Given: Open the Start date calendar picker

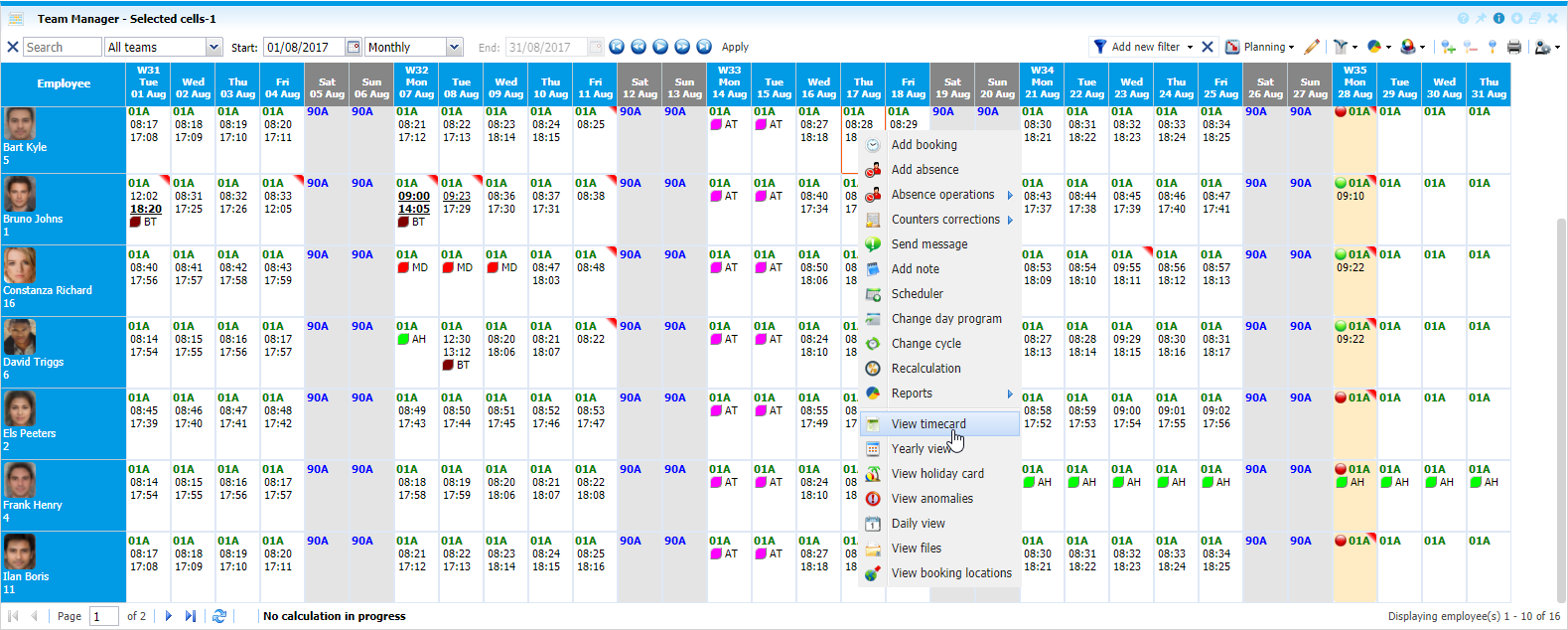Looking at the screenshot, I should point(353,47).
